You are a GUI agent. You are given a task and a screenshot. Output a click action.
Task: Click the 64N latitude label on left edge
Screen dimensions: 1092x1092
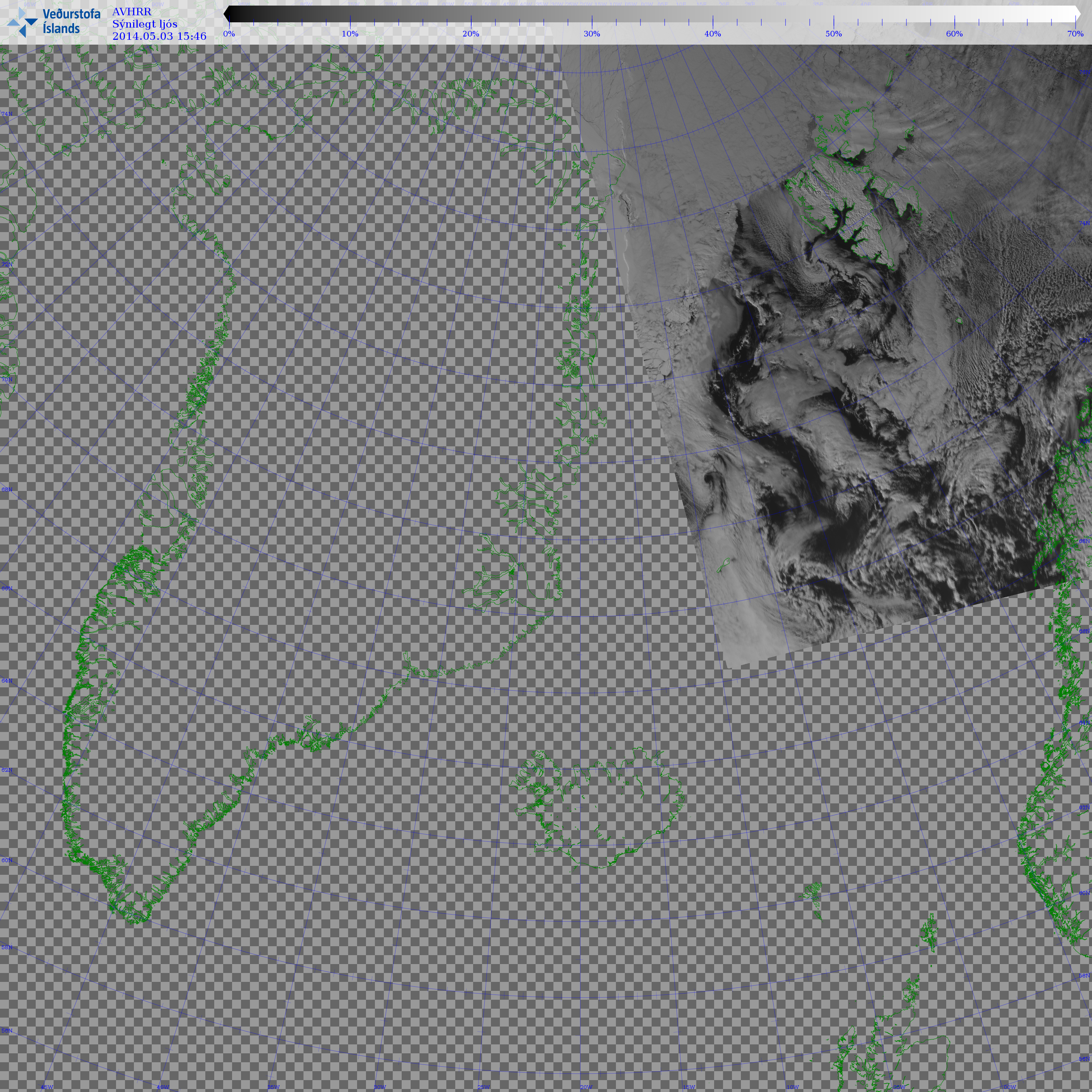coord(7,681)
